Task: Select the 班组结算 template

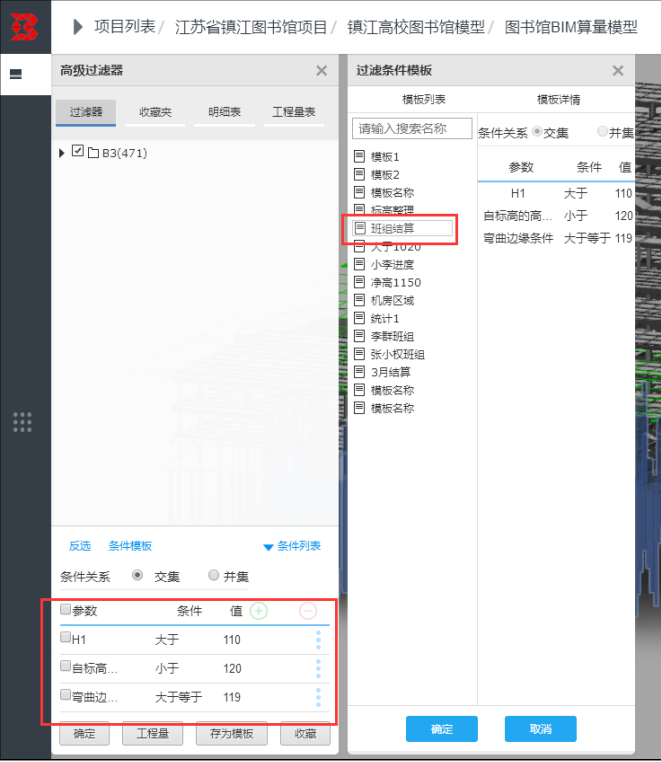Action: coord(402,228)
